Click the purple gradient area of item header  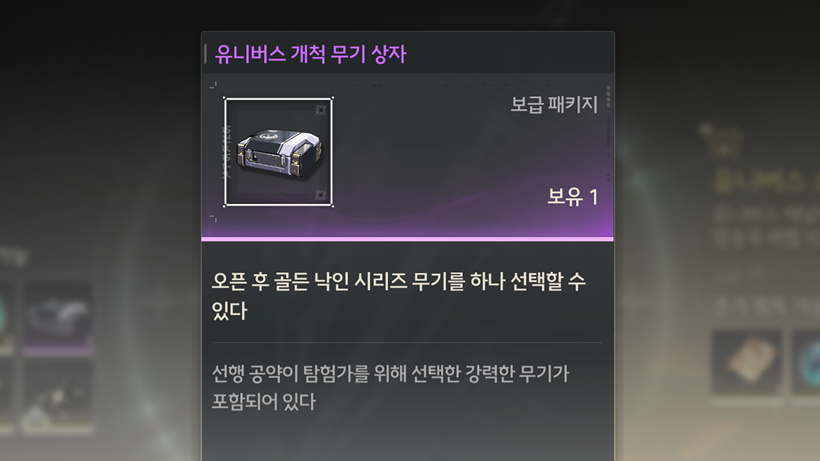407,222
